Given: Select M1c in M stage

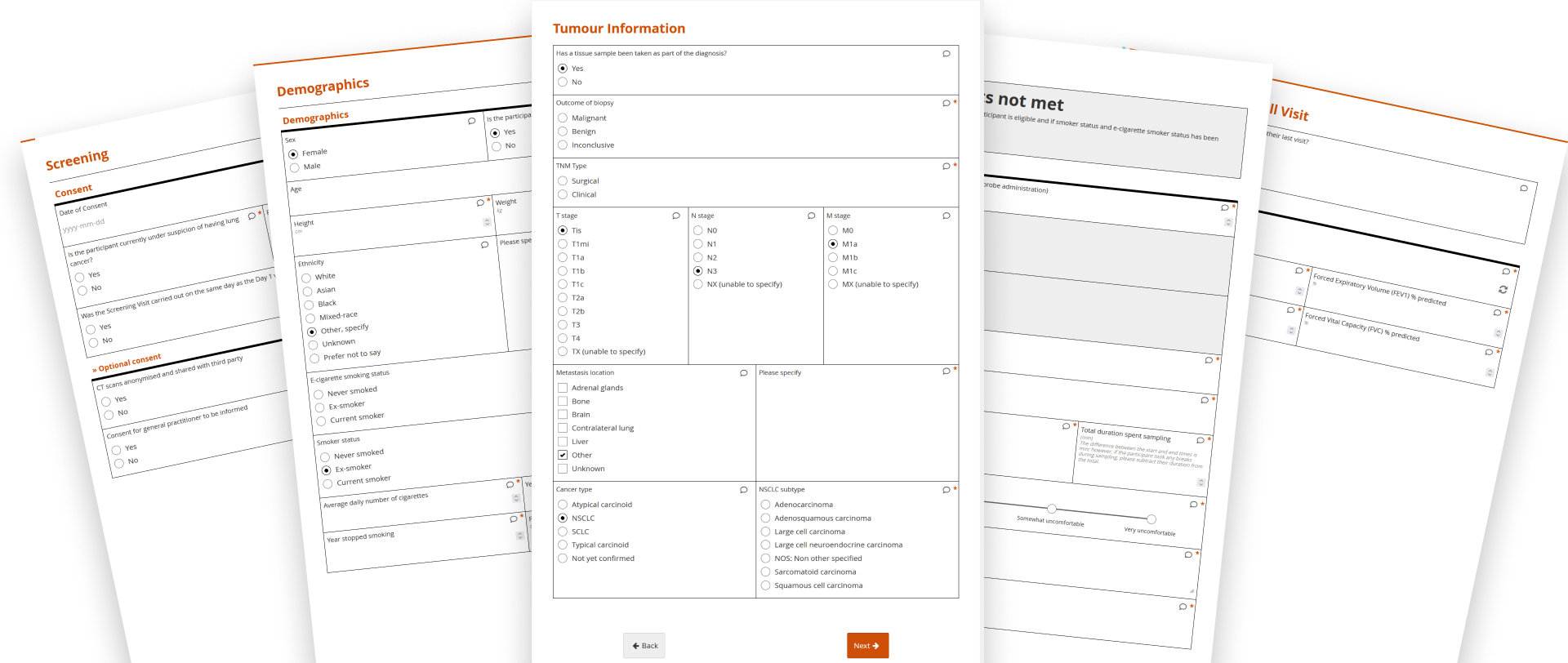Looking at the screenshot, I should click(x=833, y=271).
